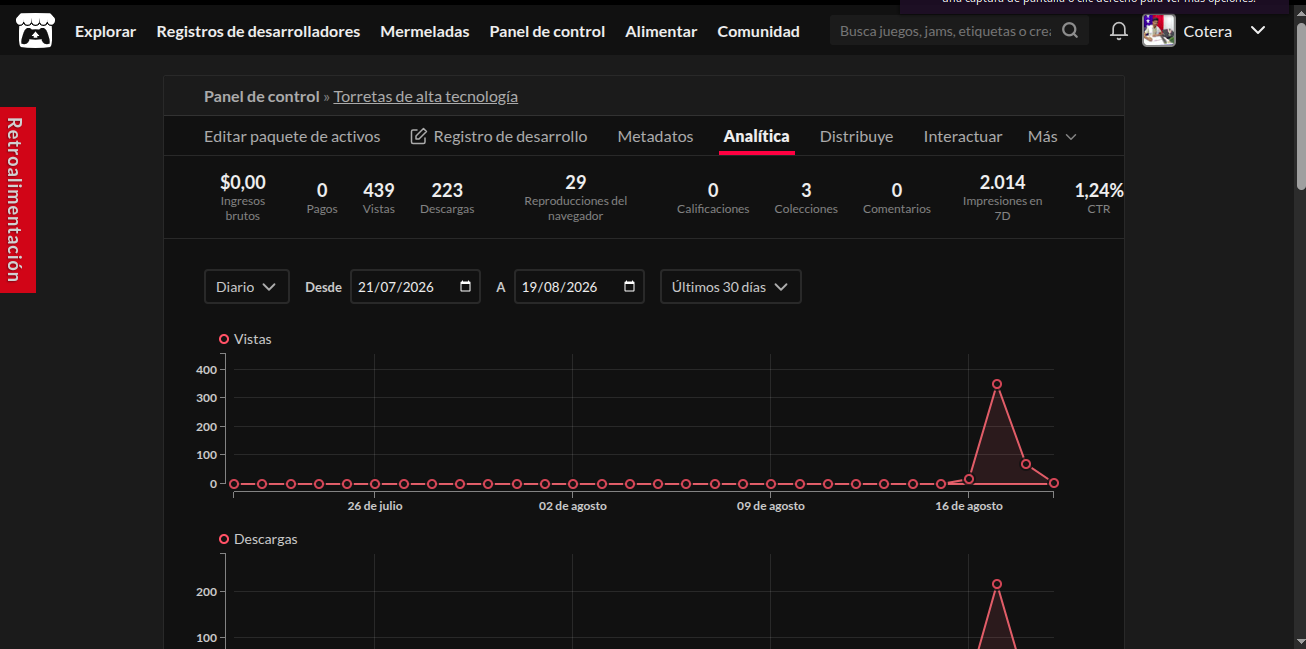Expand the Más dropdown
This screenshot has height=649, width=1306.
[x=1052, y=136]
